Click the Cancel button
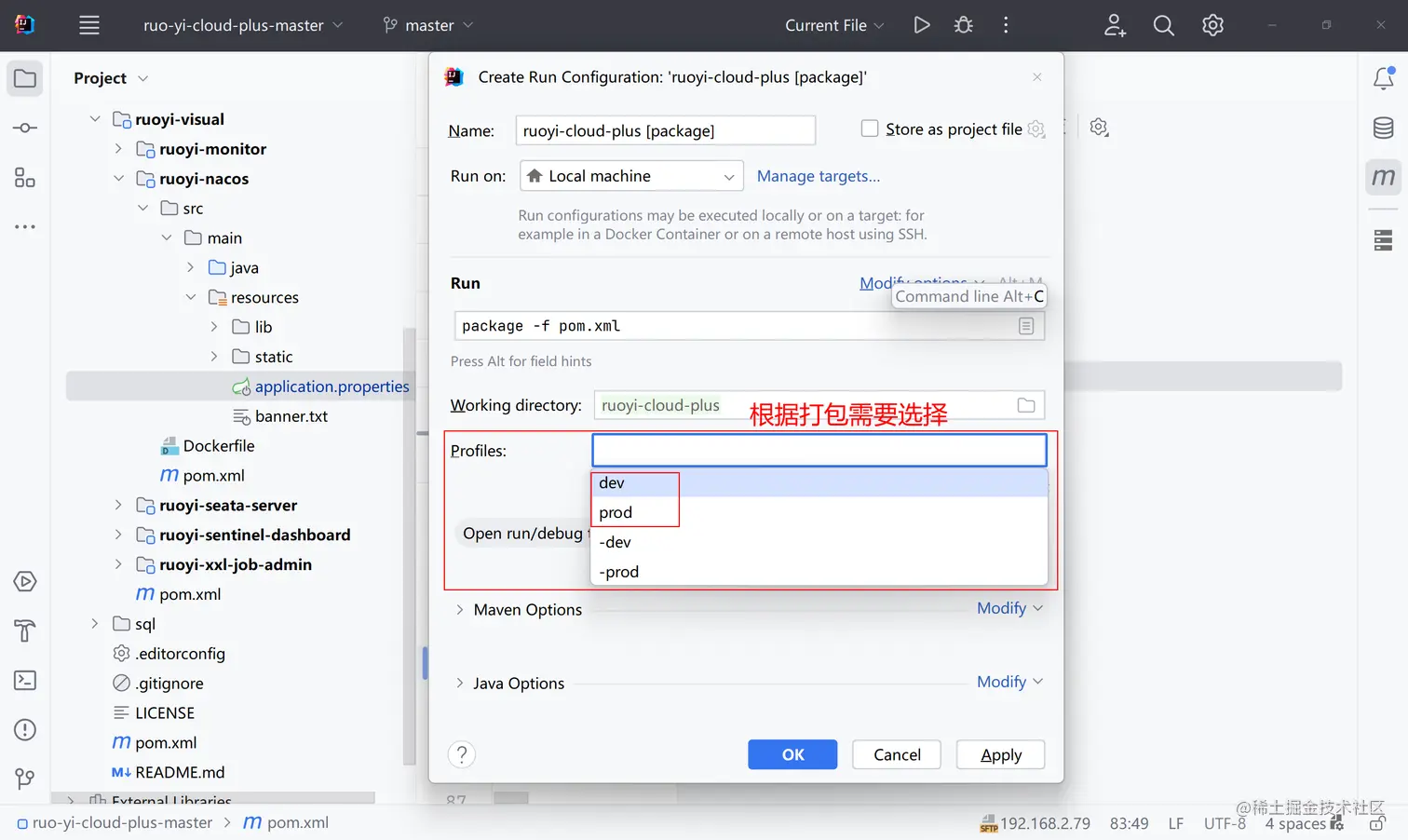The width and height of the screenshot is (1408, 840). [x=897, y=754]
